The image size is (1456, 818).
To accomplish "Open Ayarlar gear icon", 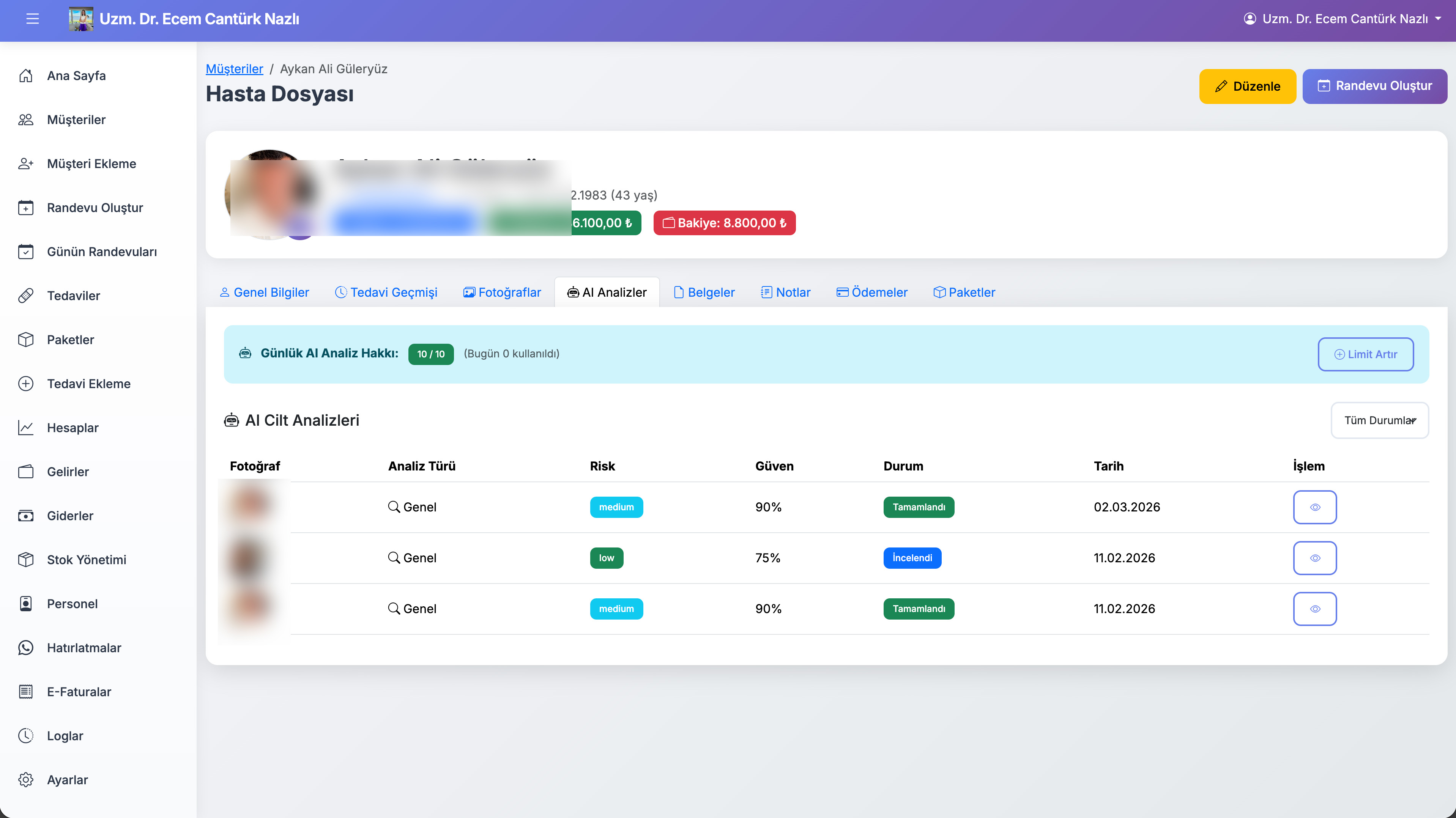I will (x=25, y=780).
